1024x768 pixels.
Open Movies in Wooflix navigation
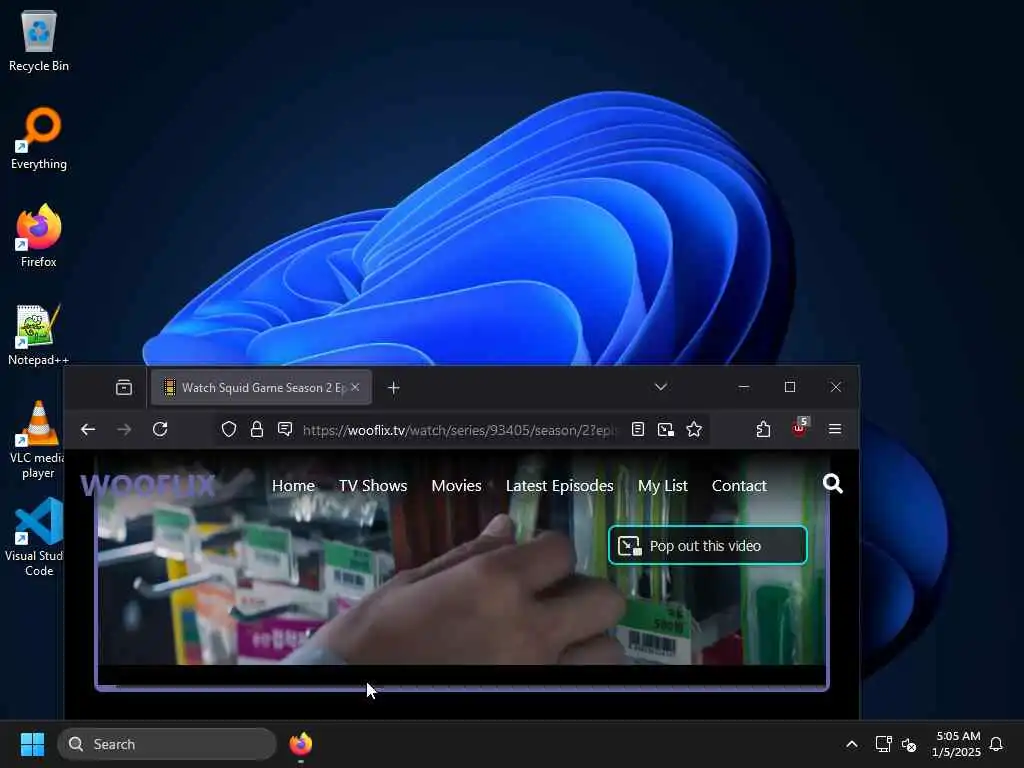(x=456, y=486)
